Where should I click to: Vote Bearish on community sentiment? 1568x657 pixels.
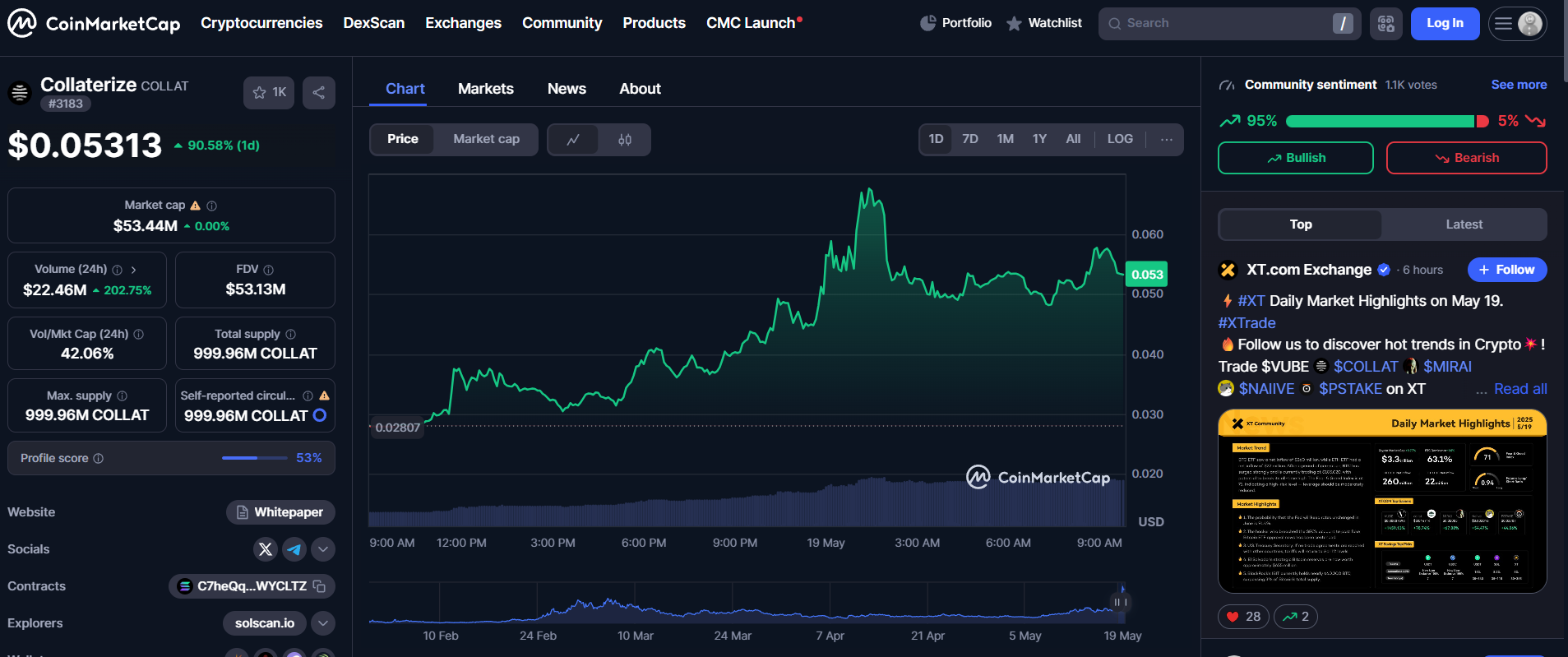(x=1467, y=158)
